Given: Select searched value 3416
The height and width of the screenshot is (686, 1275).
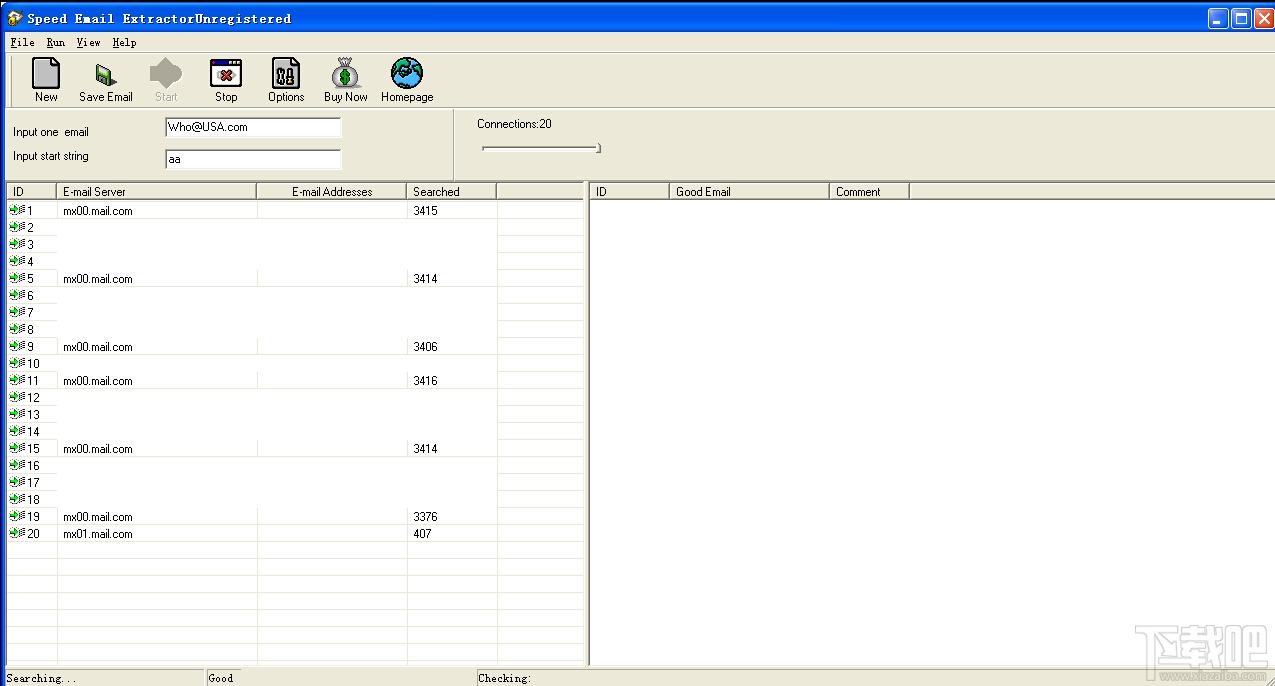Looking at the screenshot, I should click(x=425, y=381).
